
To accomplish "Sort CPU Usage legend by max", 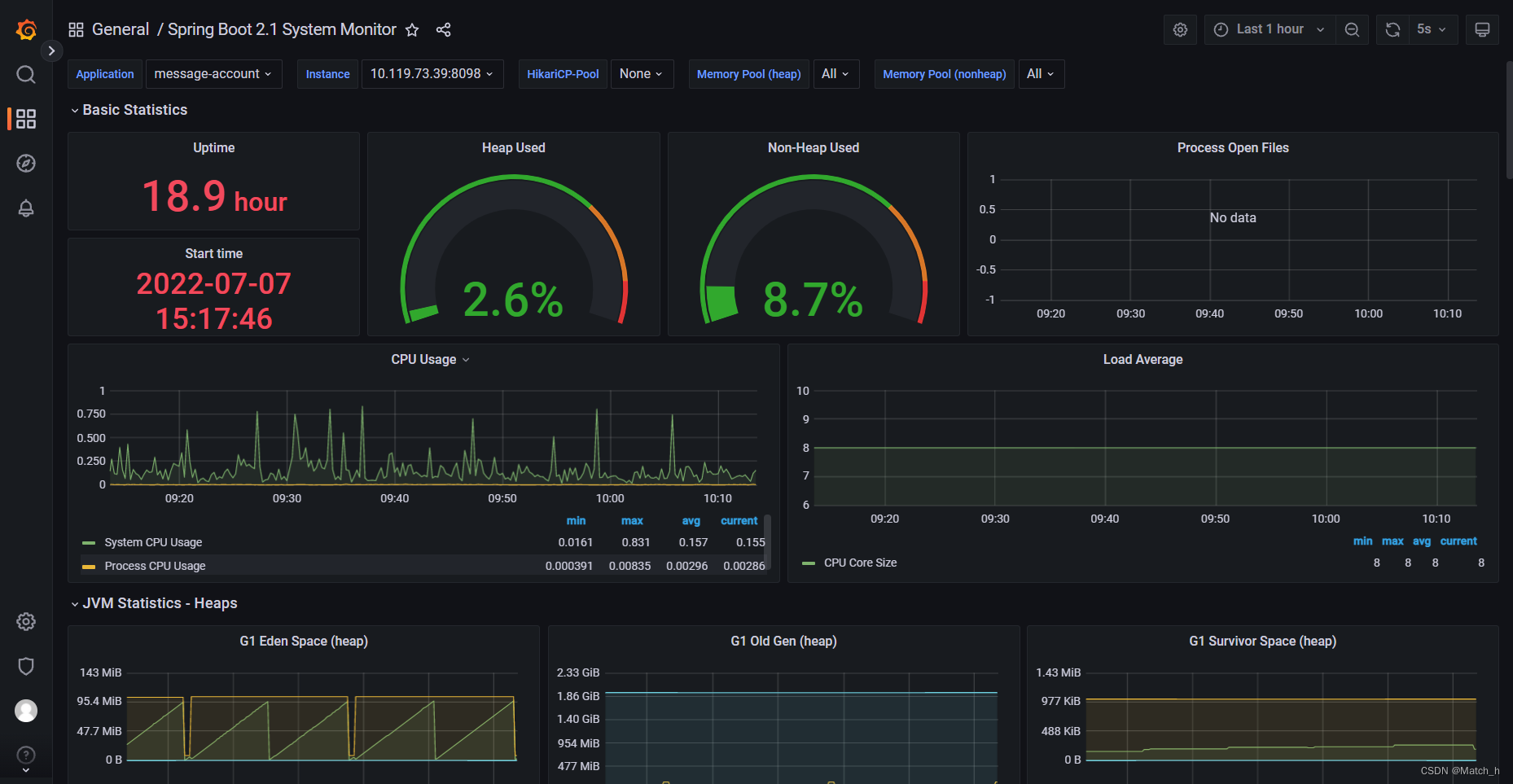I will click(x=632, y=521).
